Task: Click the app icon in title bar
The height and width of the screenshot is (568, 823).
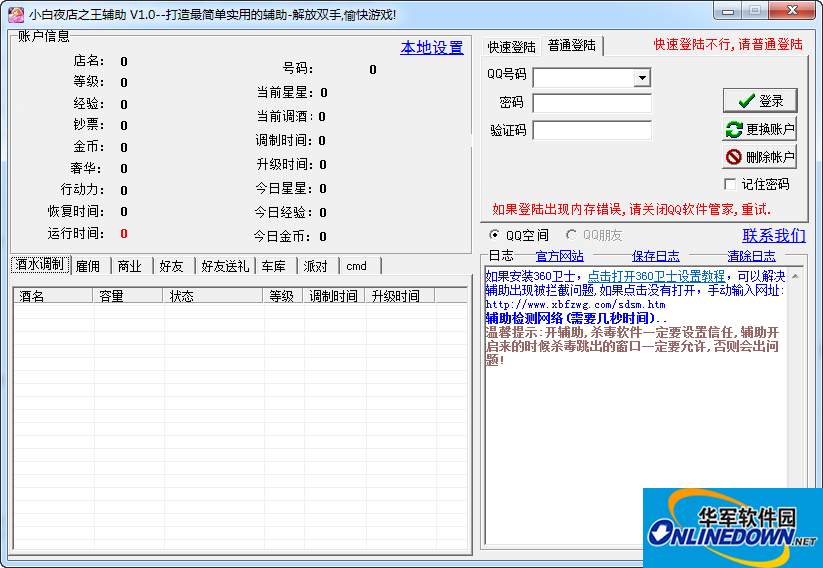Action: coord(16,14)
